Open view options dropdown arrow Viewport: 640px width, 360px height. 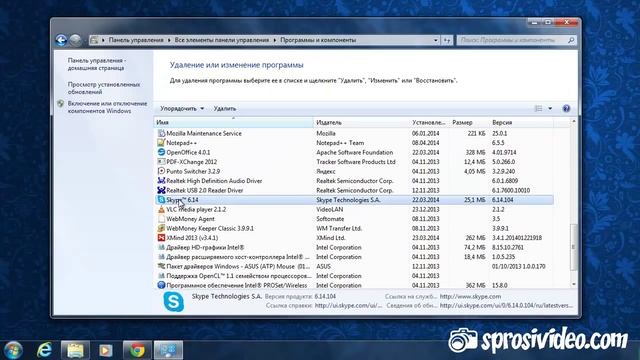pyautogui.click(x=550, y=109)
